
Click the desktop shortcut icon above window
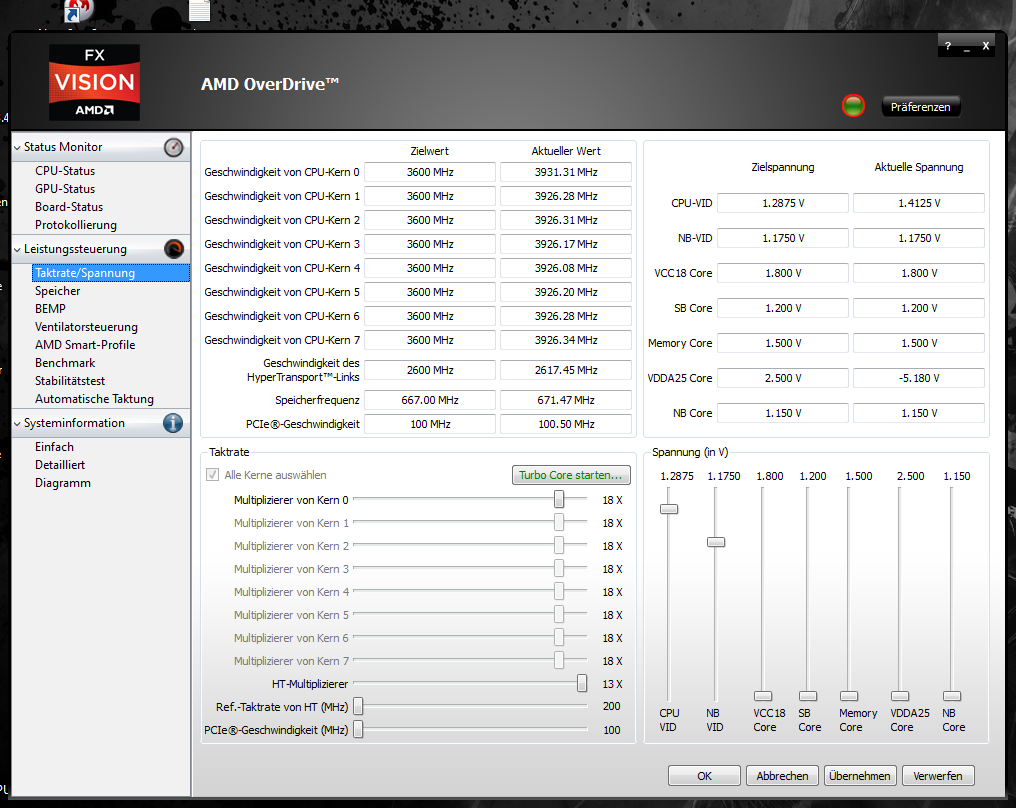tap(79, 11)
